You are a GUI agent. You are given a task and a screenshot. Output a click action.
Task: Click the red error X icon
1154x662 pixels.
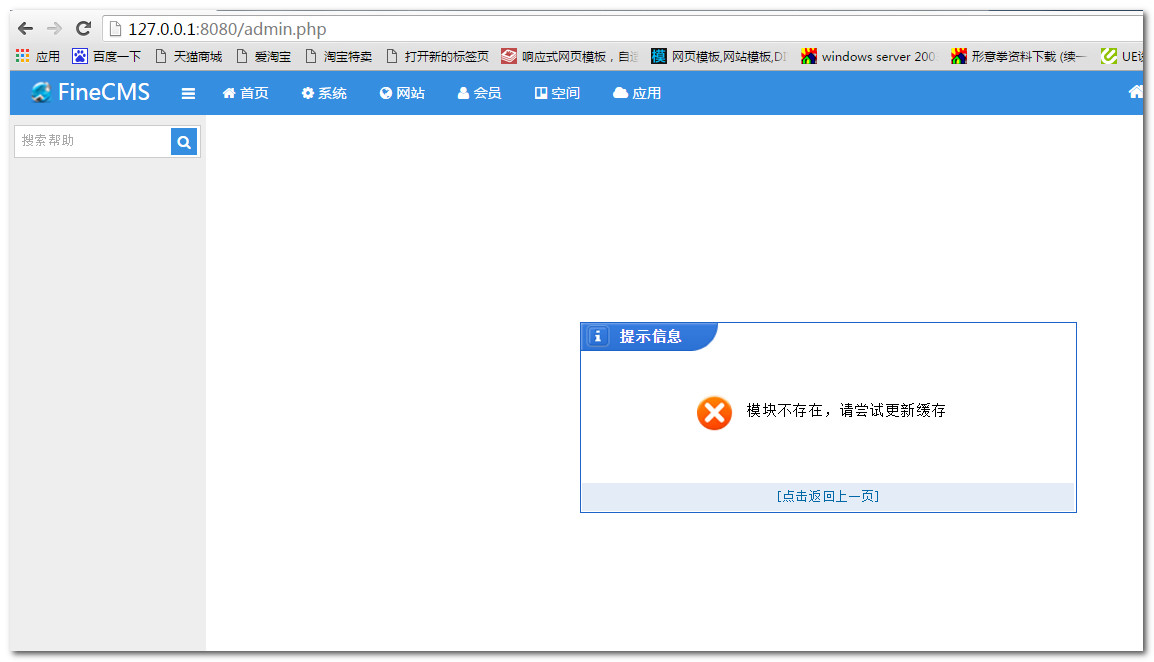[x=714, y=412]
